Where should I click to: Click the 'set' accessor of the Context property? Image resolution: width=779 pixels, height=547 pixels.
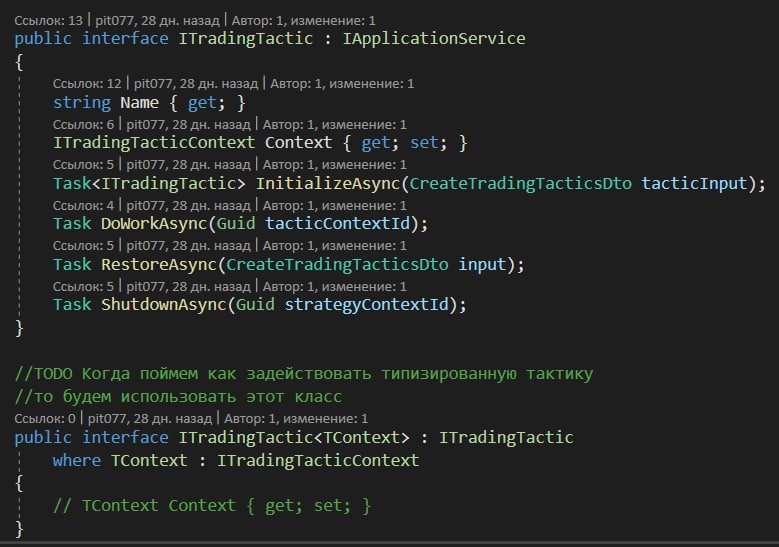[x=423, y=143]
